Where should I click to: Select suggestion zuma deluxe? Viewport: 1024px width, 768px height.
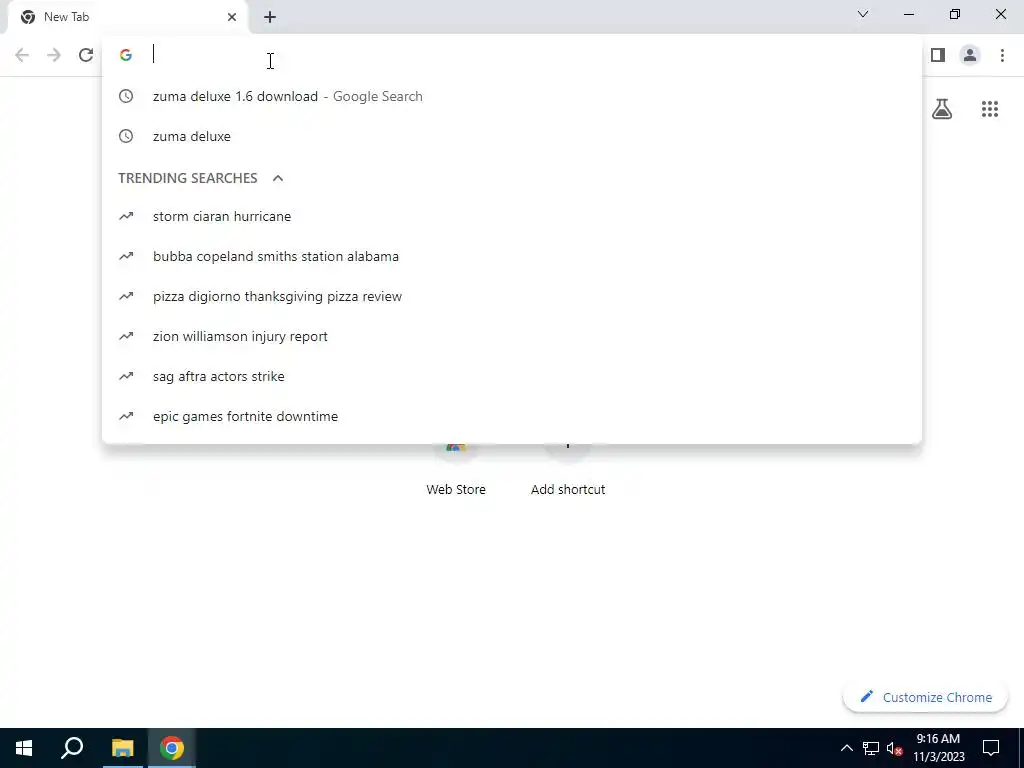[x=512, y=136]
